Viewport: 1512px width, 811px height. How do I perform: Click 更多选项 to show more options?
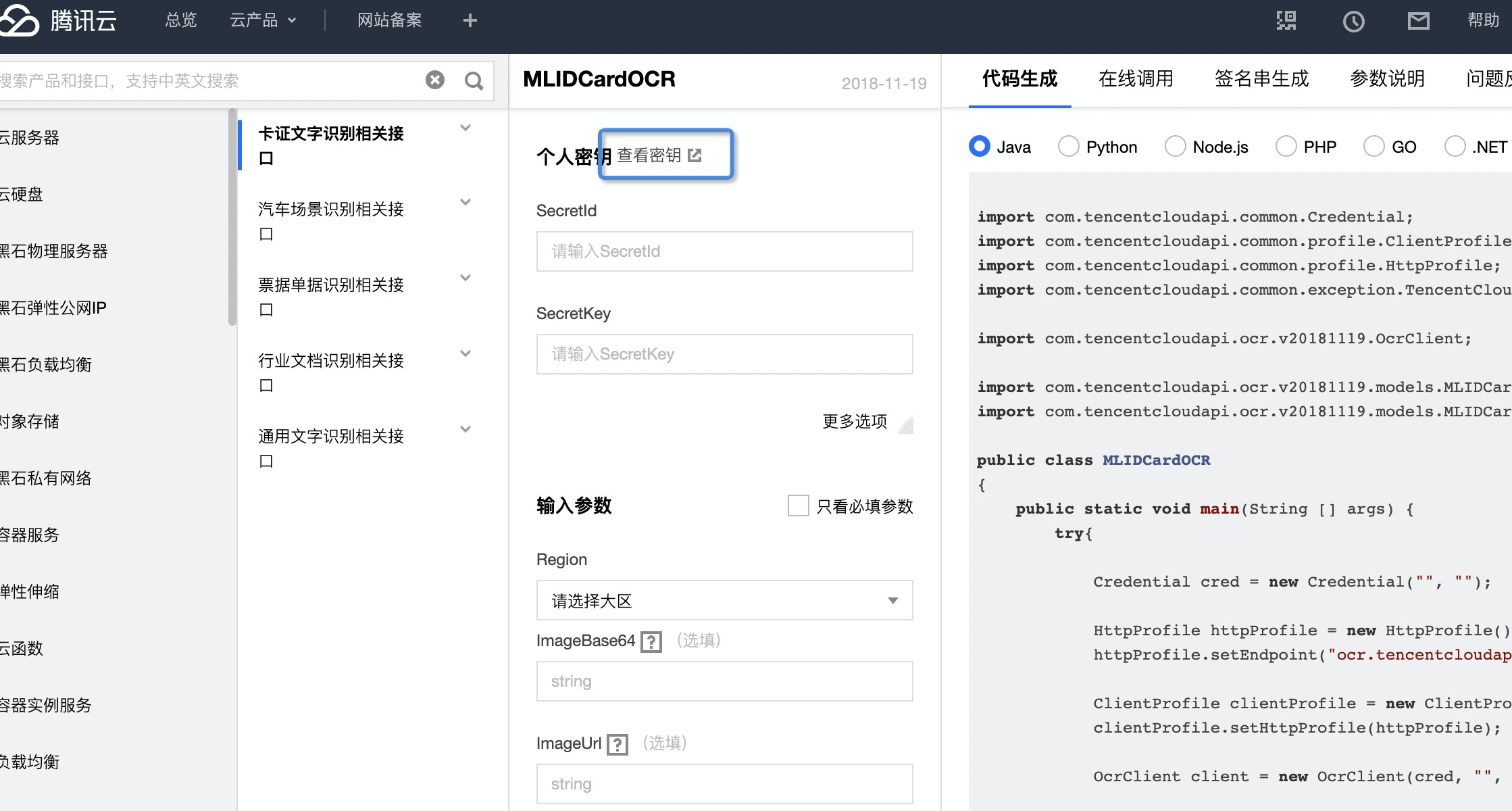pos(854,420)
